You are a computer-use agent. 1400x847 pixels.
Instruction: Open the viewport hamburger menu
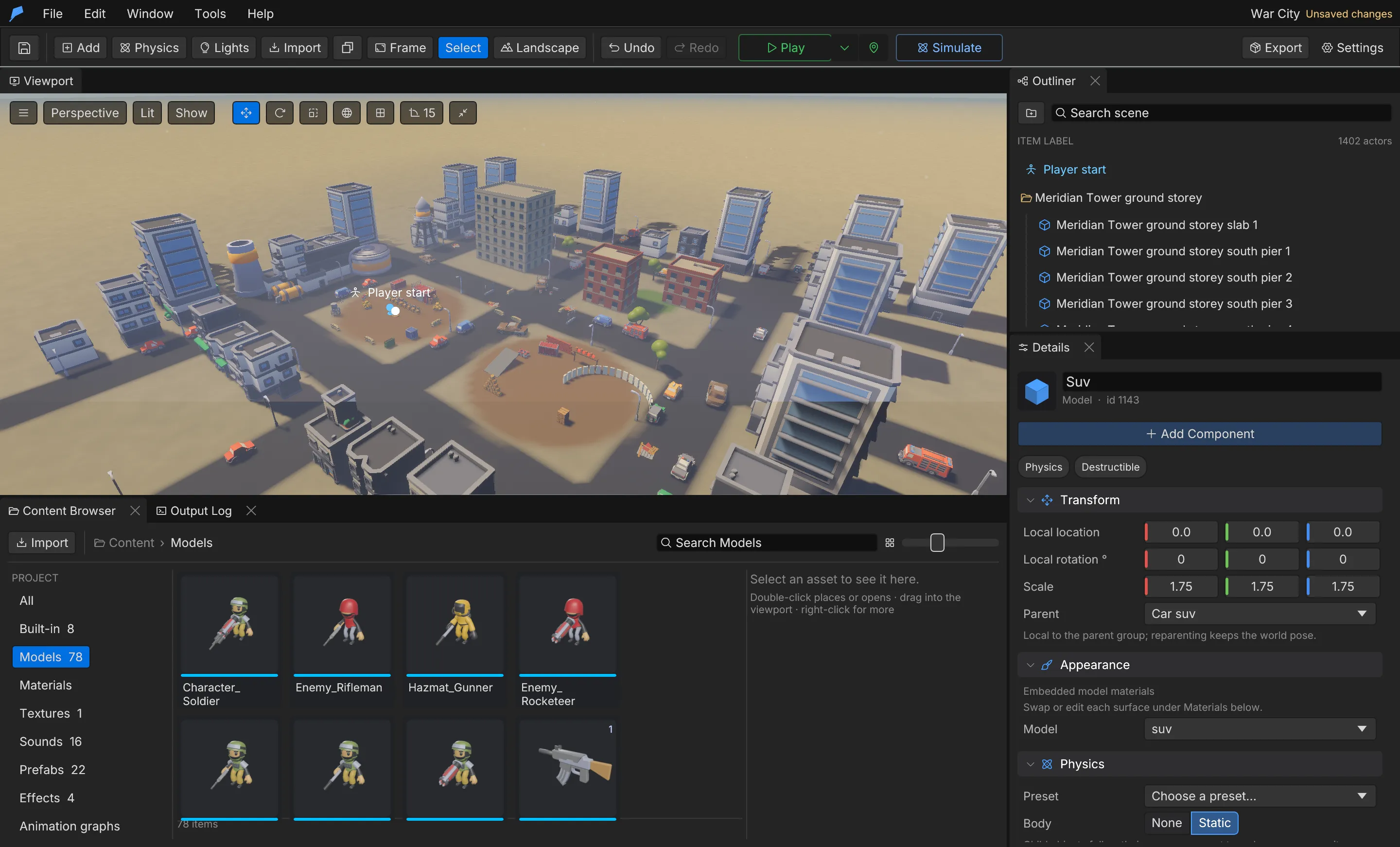click(x=23, y=112)
